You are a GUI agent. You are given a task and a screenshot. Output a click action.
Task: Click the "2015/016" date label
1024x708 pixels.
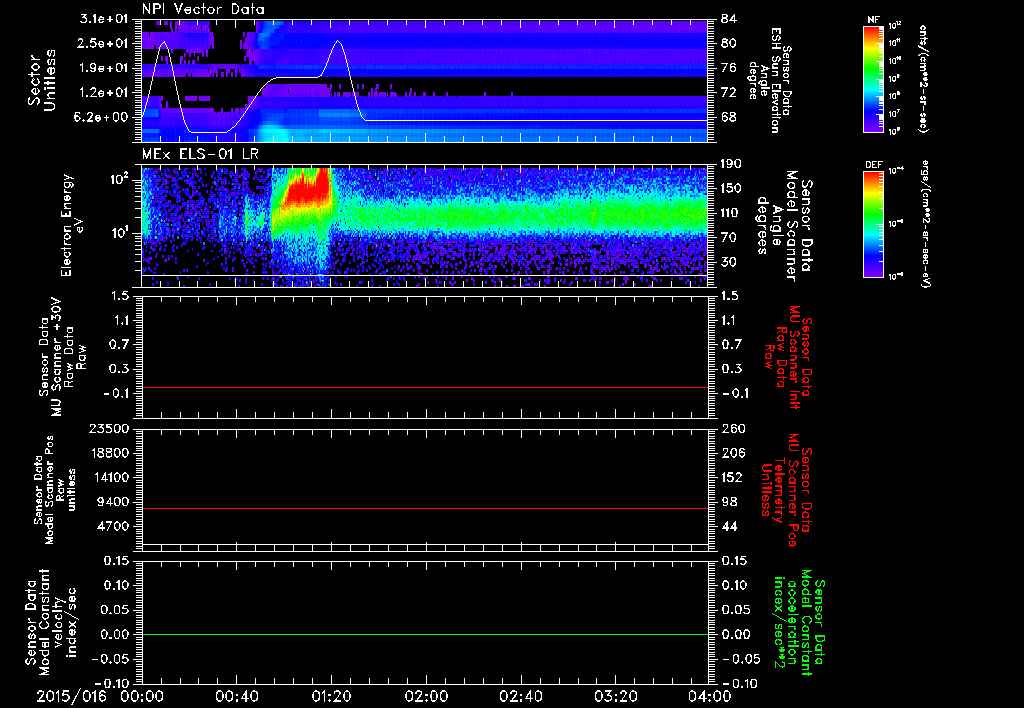[71, 696]
